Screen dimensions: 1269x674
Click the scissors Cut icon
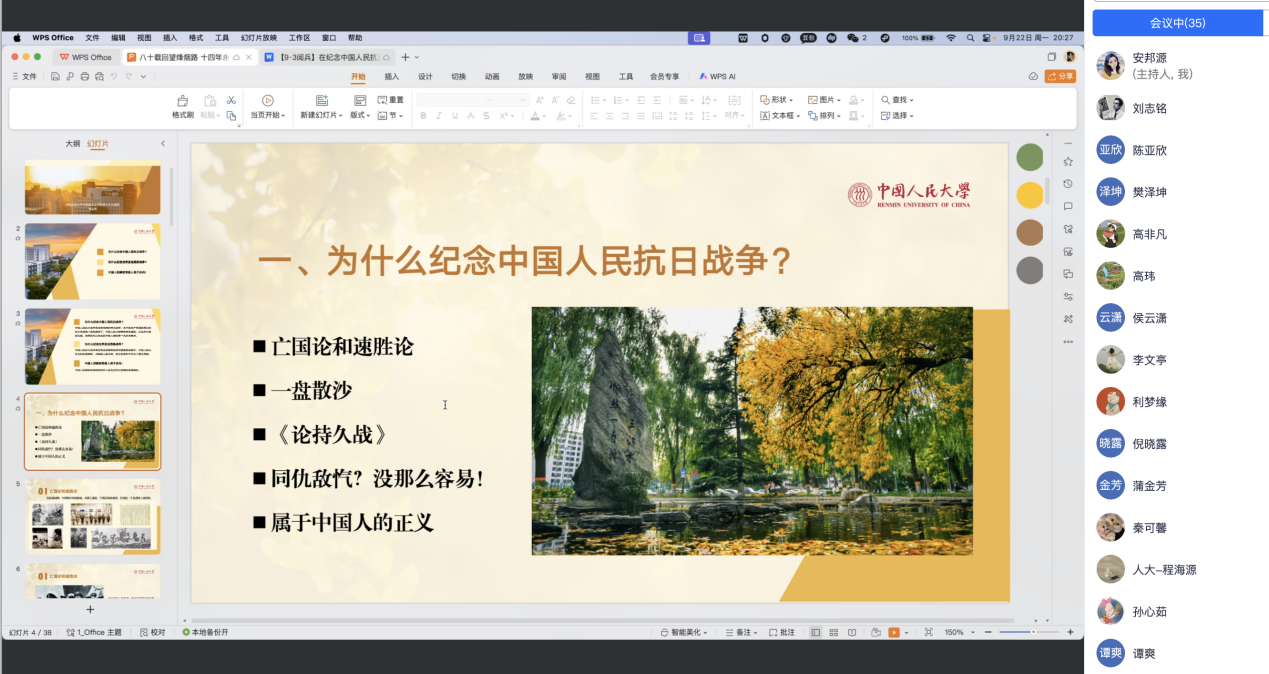(x=231, y=100)
